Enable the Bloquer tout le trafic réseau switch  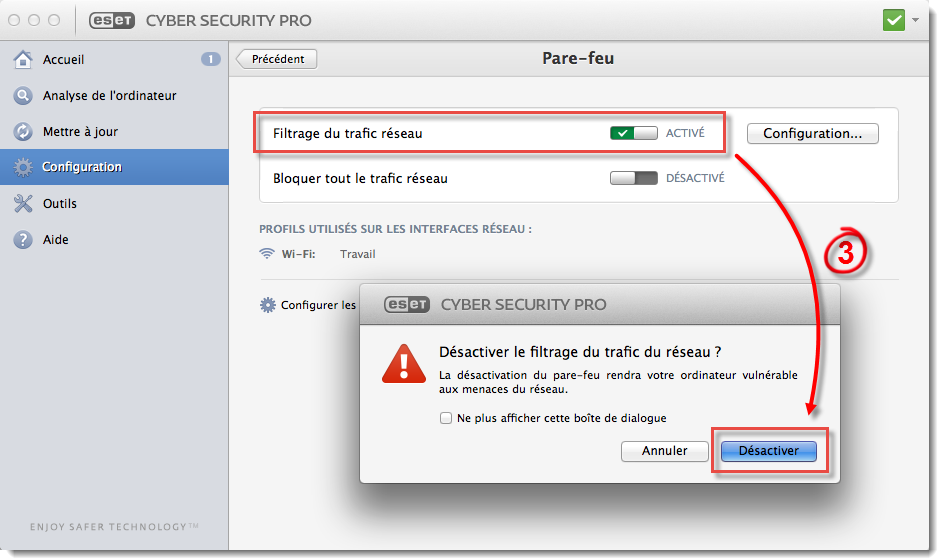point(633,179)
